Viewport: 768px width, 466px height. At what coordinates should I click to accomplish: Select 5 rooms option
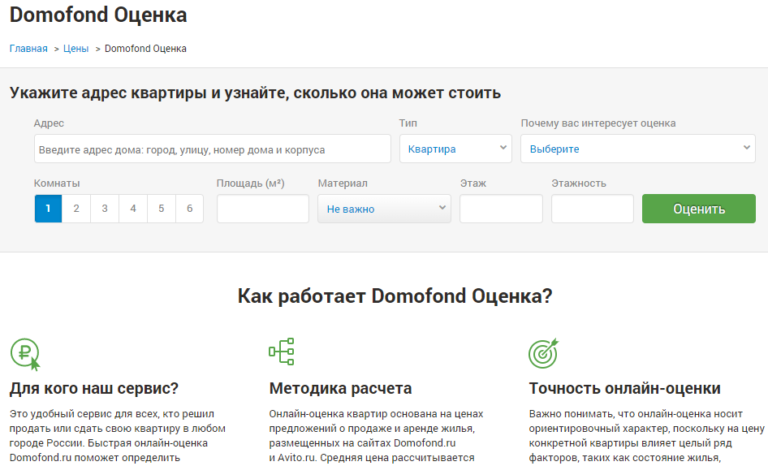point(161,209)
